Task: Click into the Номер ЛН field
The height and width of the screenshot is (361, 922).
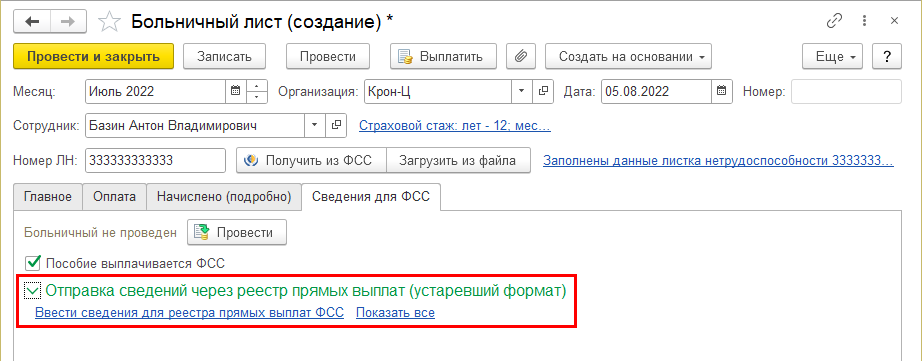Action: (155, 161)
